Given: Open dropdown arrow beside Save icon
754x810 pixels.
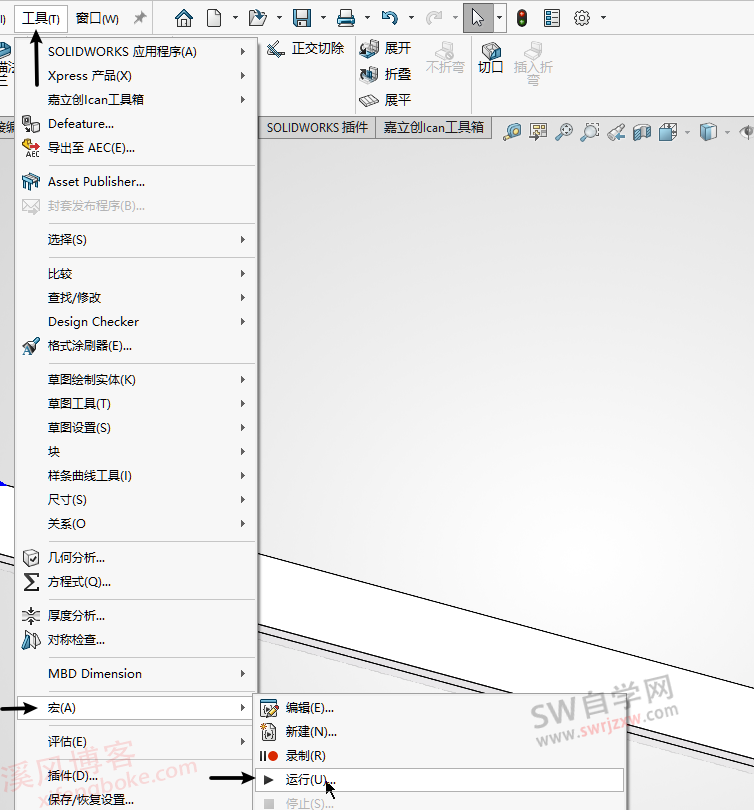Looking at the screenshot, I should click(323, 18).
